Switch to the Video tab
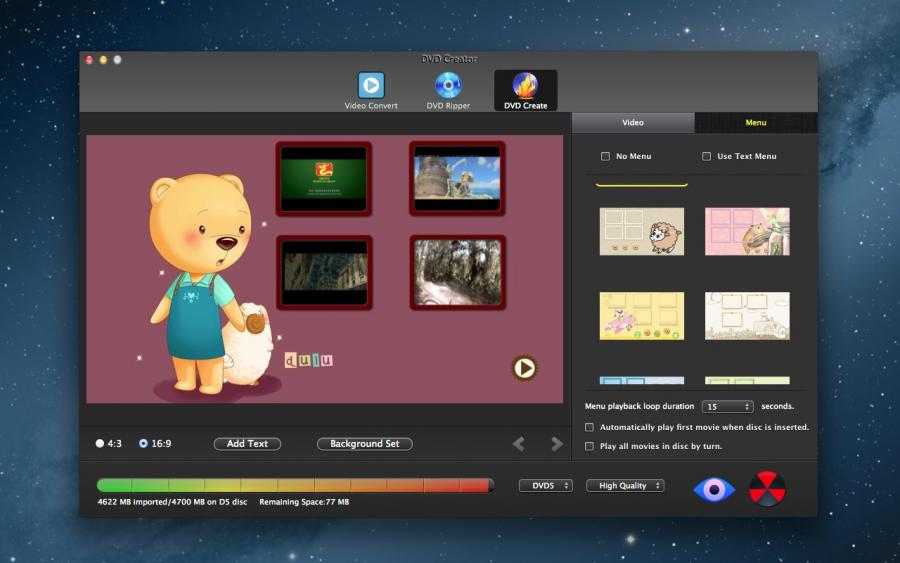Viewport: 900px width, 563px height. coord(633,122)
